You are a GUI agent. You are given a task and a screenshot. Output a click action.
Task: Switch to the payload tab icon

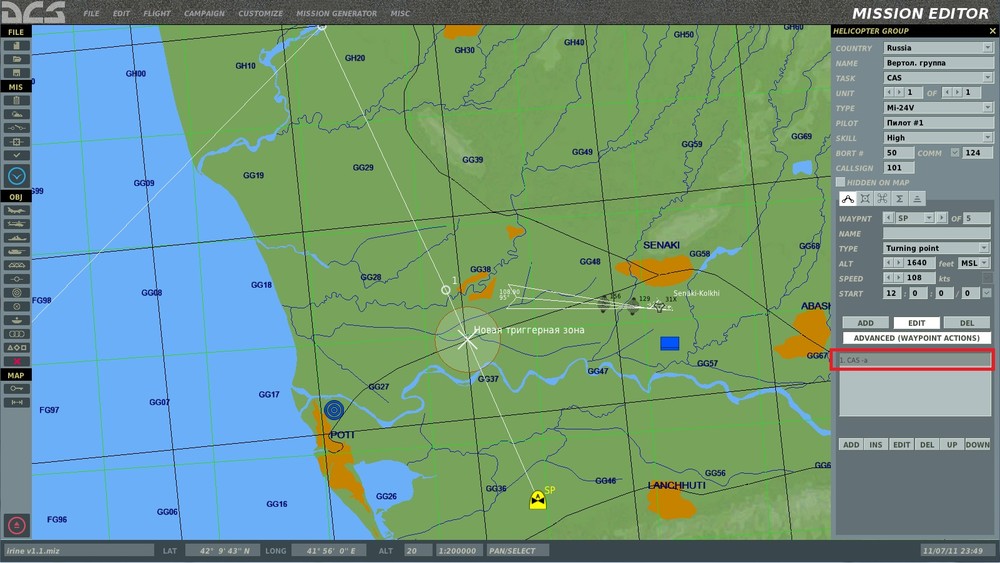[x=865, y=199]
